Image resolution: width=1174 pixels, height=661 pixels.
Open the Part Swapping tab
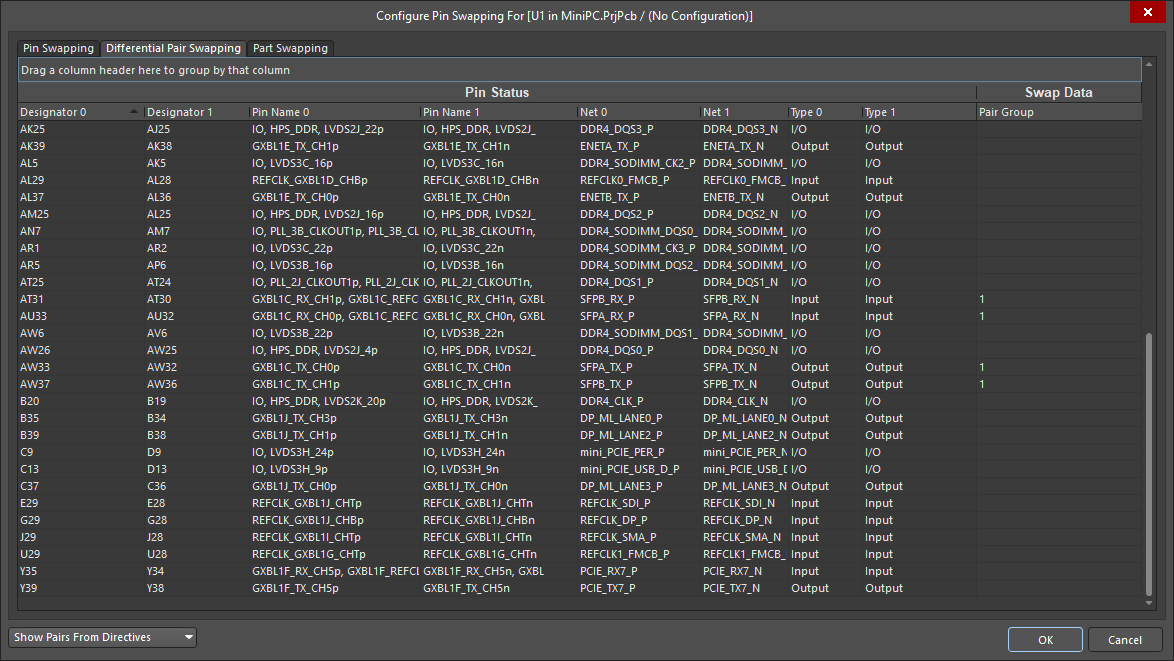click(290, 47)
